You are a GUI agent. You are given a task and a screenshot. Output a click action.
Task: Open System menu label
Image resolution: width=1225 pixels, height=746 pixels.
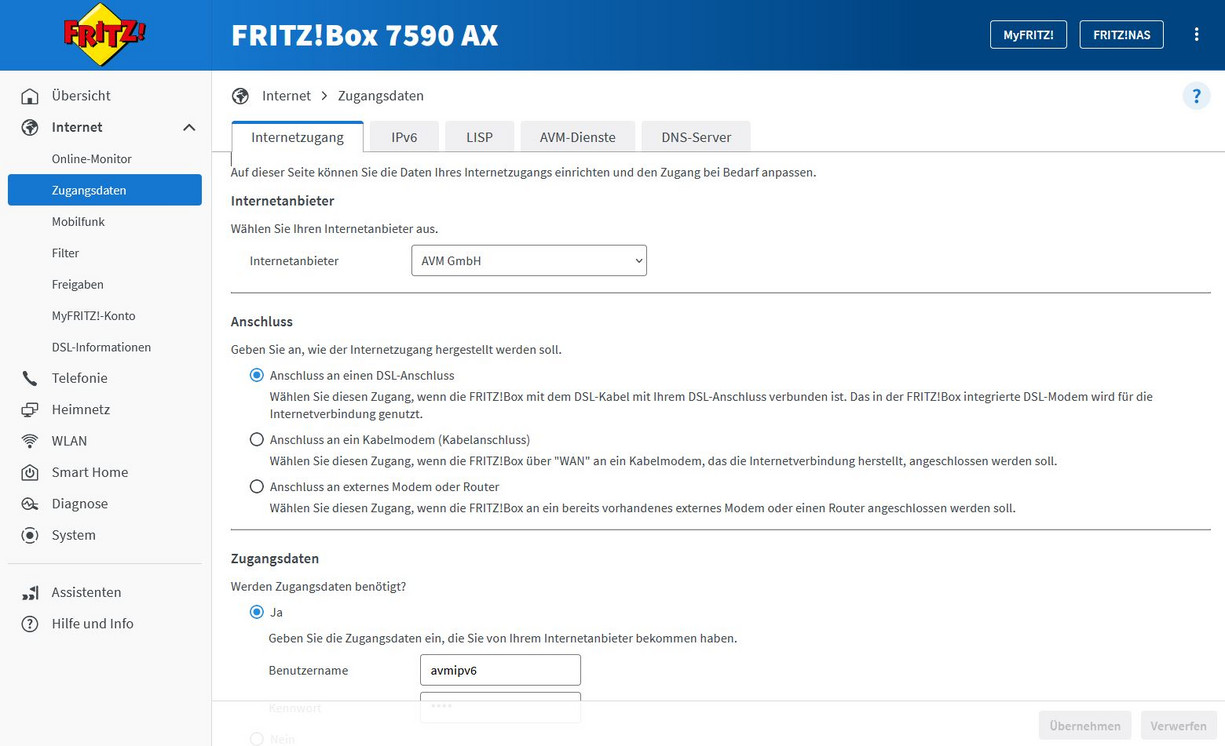[x=74, y=535]
